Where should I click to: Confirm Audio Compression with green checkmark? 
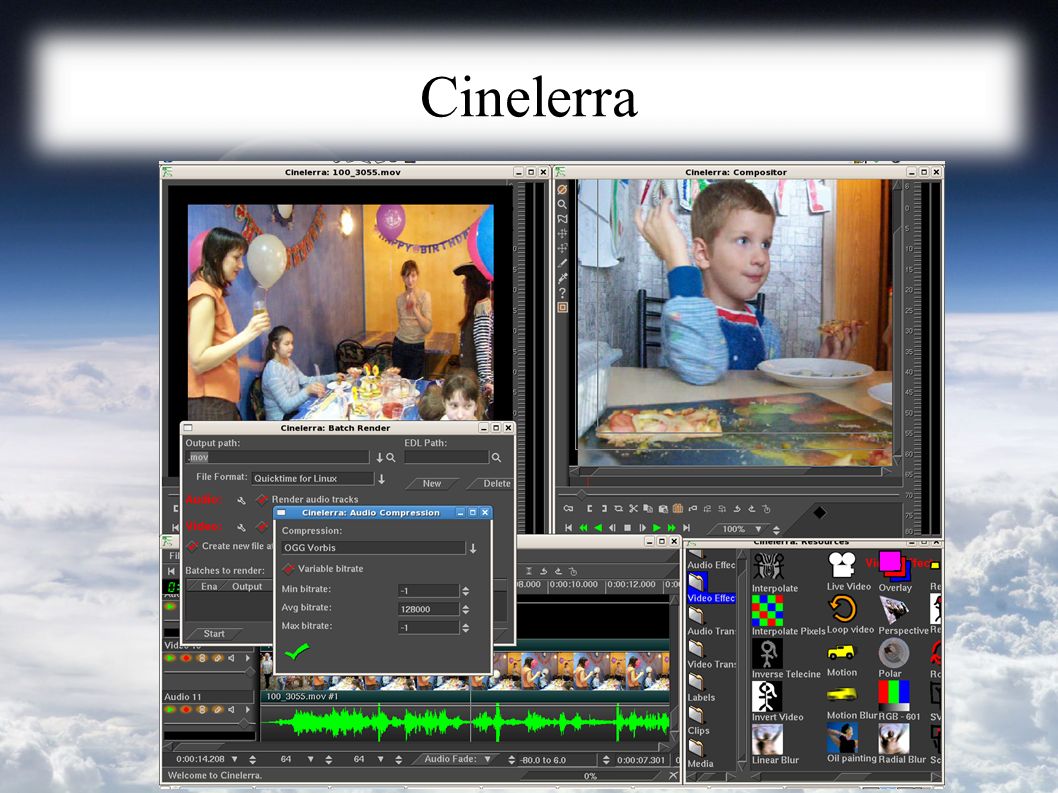(296, 651)
